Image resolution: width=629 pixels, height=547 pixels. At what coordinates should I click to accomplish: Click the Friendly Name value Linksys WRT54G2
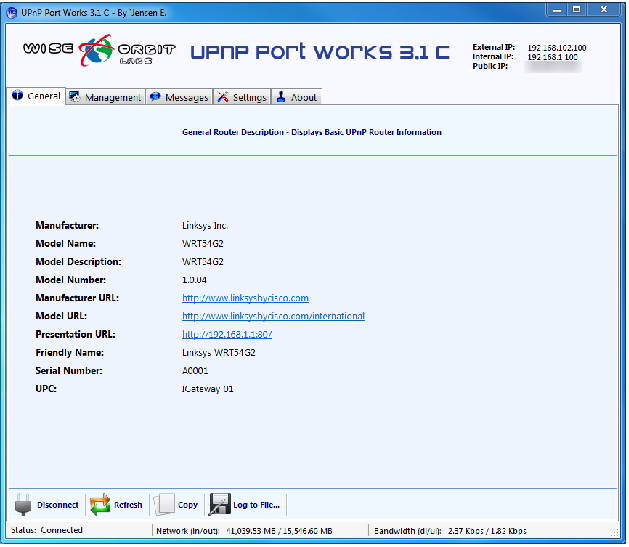(x=219, y=353)
